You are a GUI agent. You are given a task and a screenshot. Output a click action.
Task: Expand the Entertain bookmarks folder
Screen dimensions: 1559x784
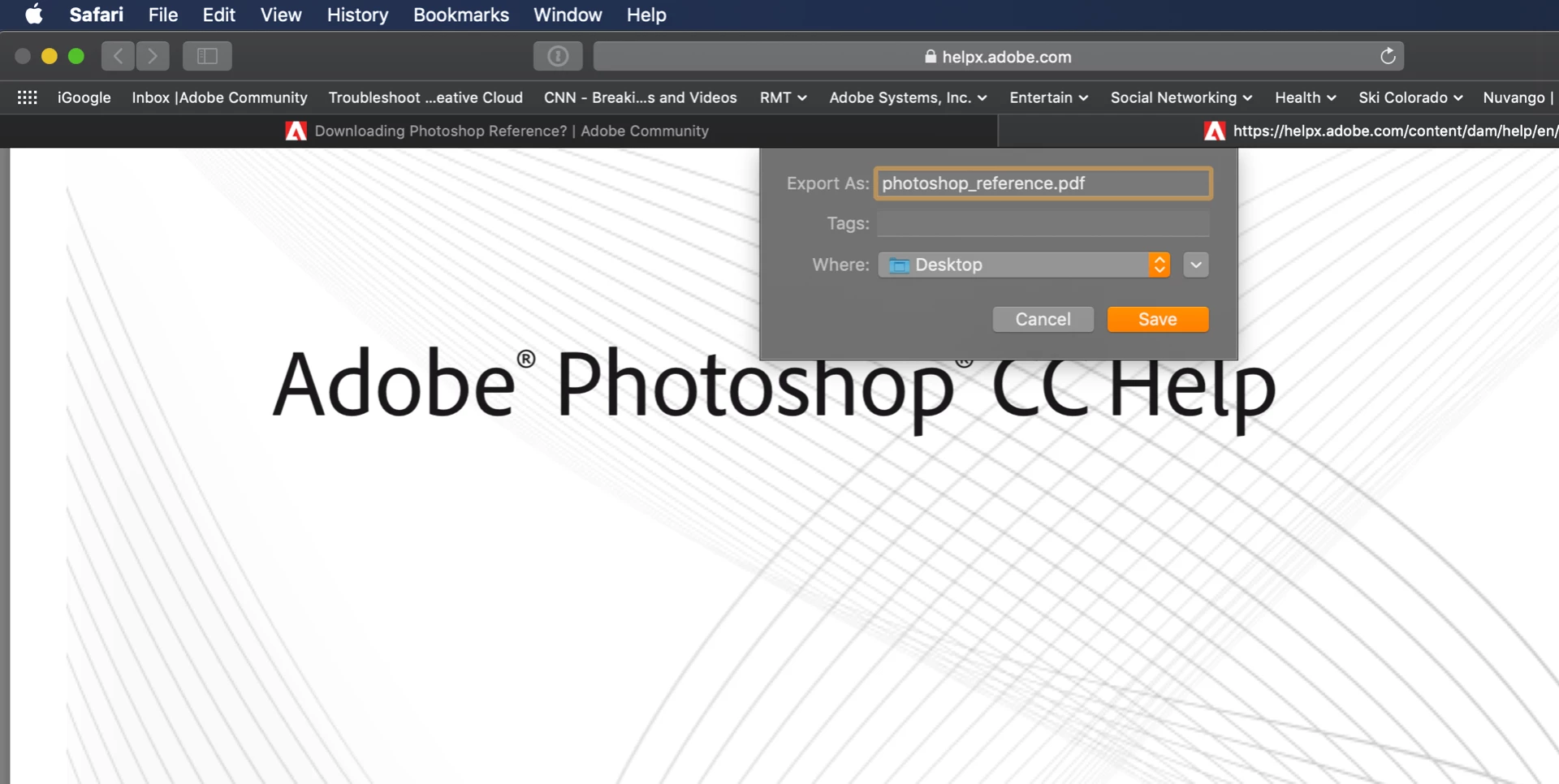(x=1048, y=97)
